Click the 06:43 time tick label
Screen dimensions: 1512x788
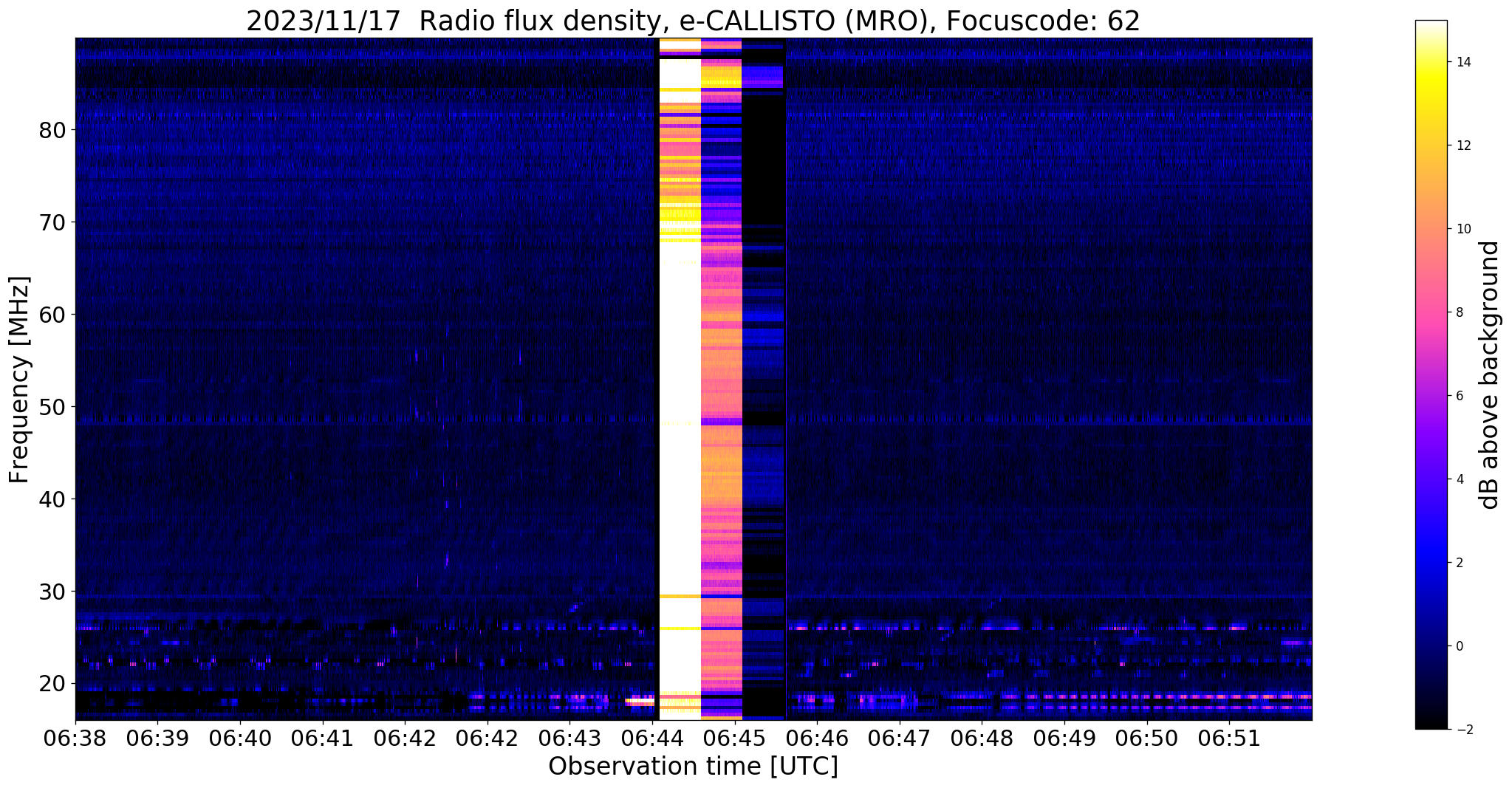[x=569, y=738]
